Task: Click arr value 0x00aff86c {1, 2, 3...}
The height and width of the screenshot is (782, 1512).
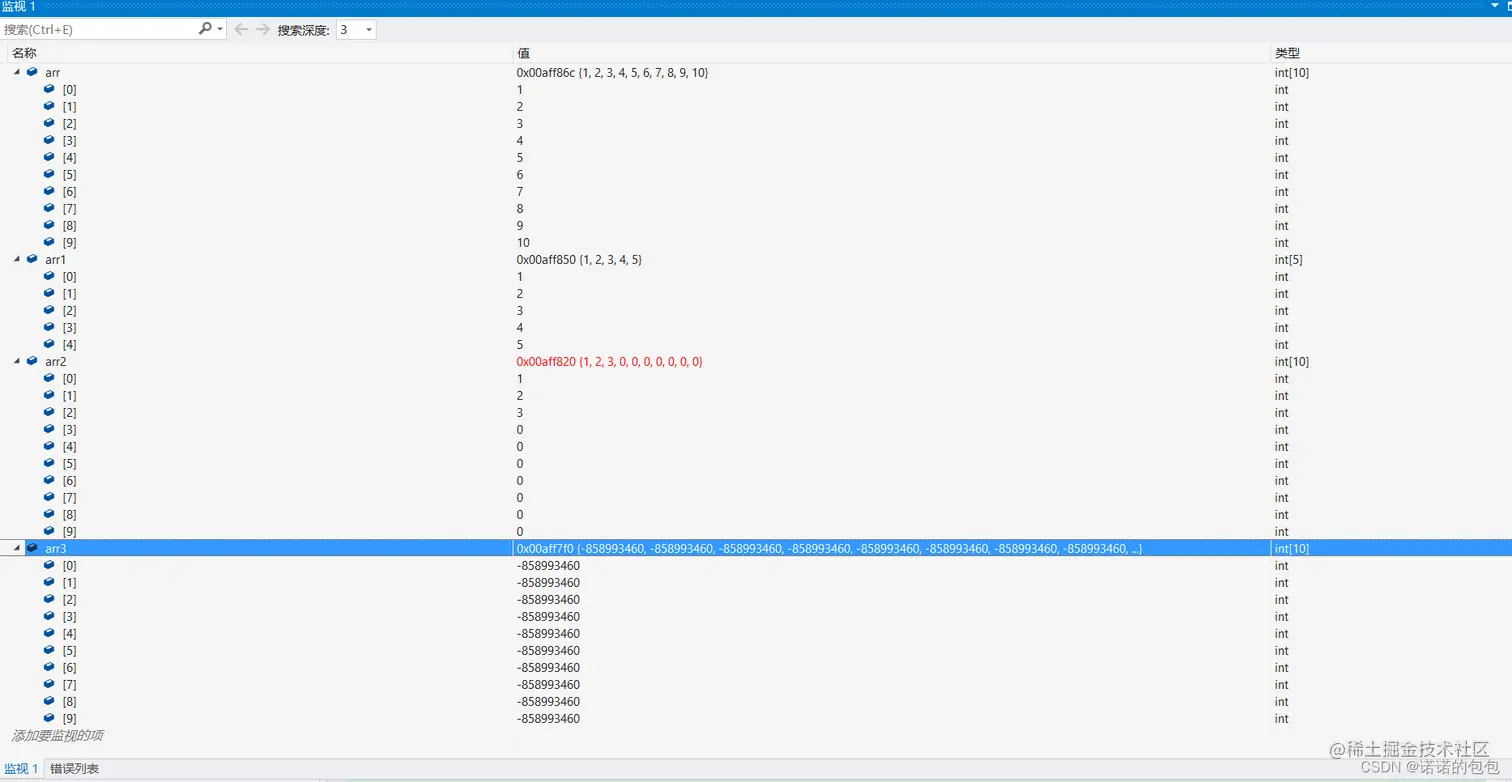Action: click(612, 73)
